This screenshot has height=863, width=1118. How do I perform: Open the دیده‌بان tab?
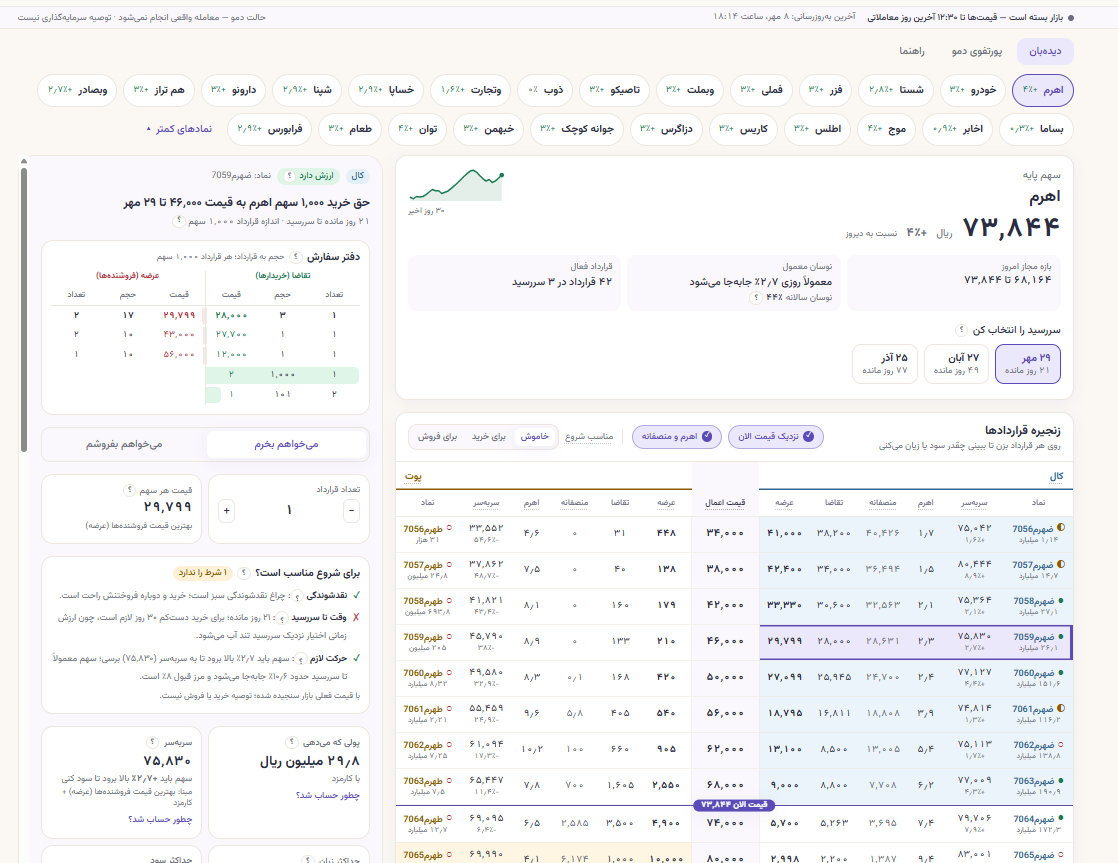pos(1045,51)
